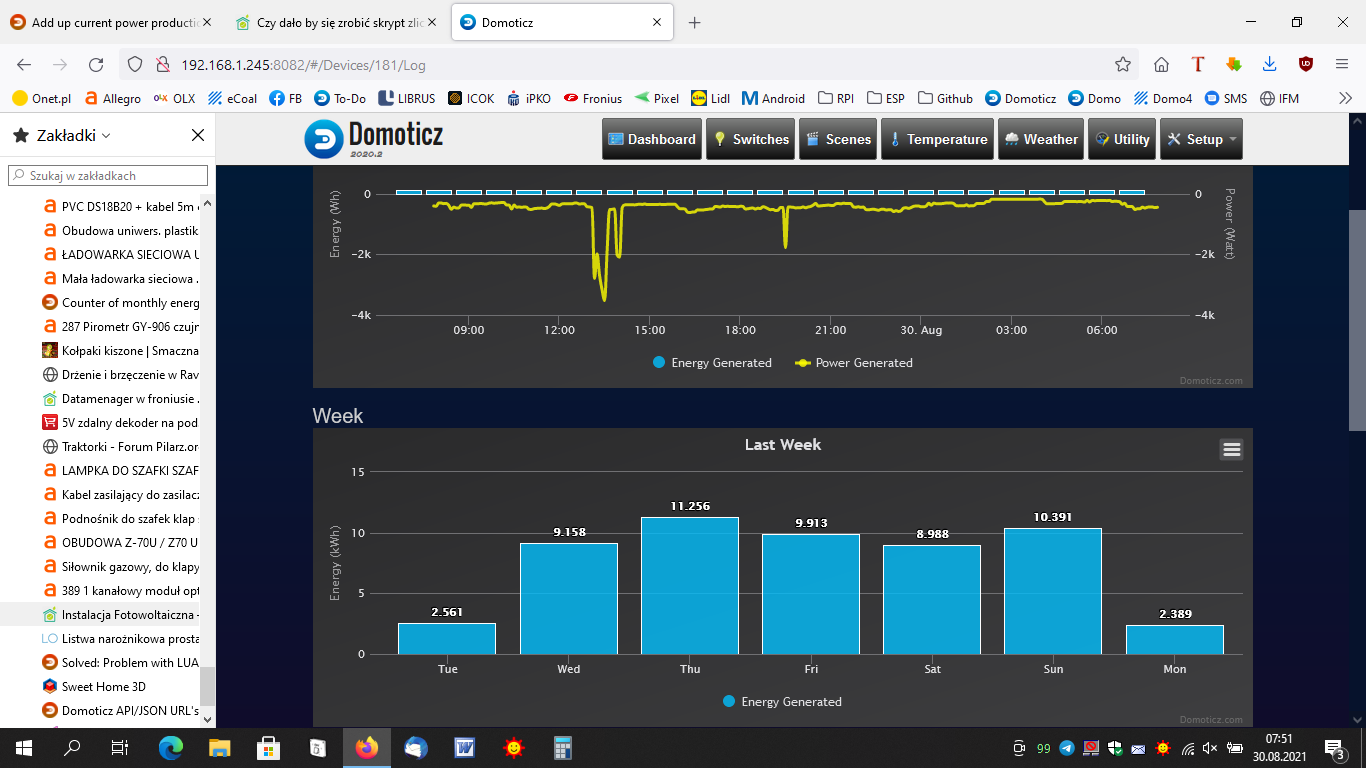Open the Last Week chart hamburger menu
Screen dimensions: 1366x768
point(1231,450)
